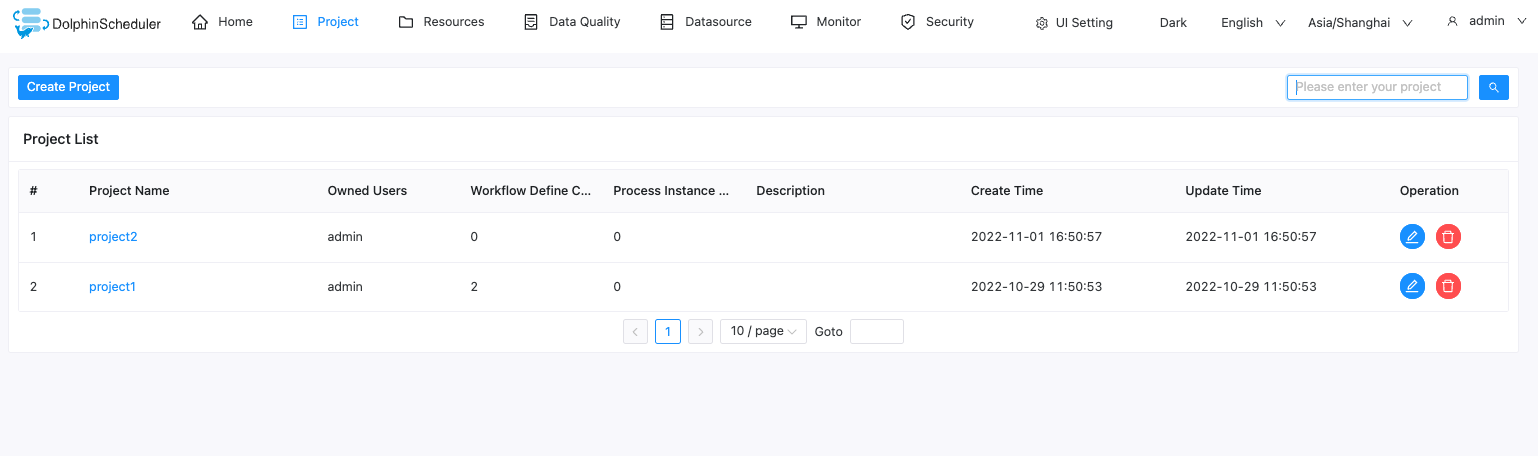Focus the project search input field

pos(1377,88)
